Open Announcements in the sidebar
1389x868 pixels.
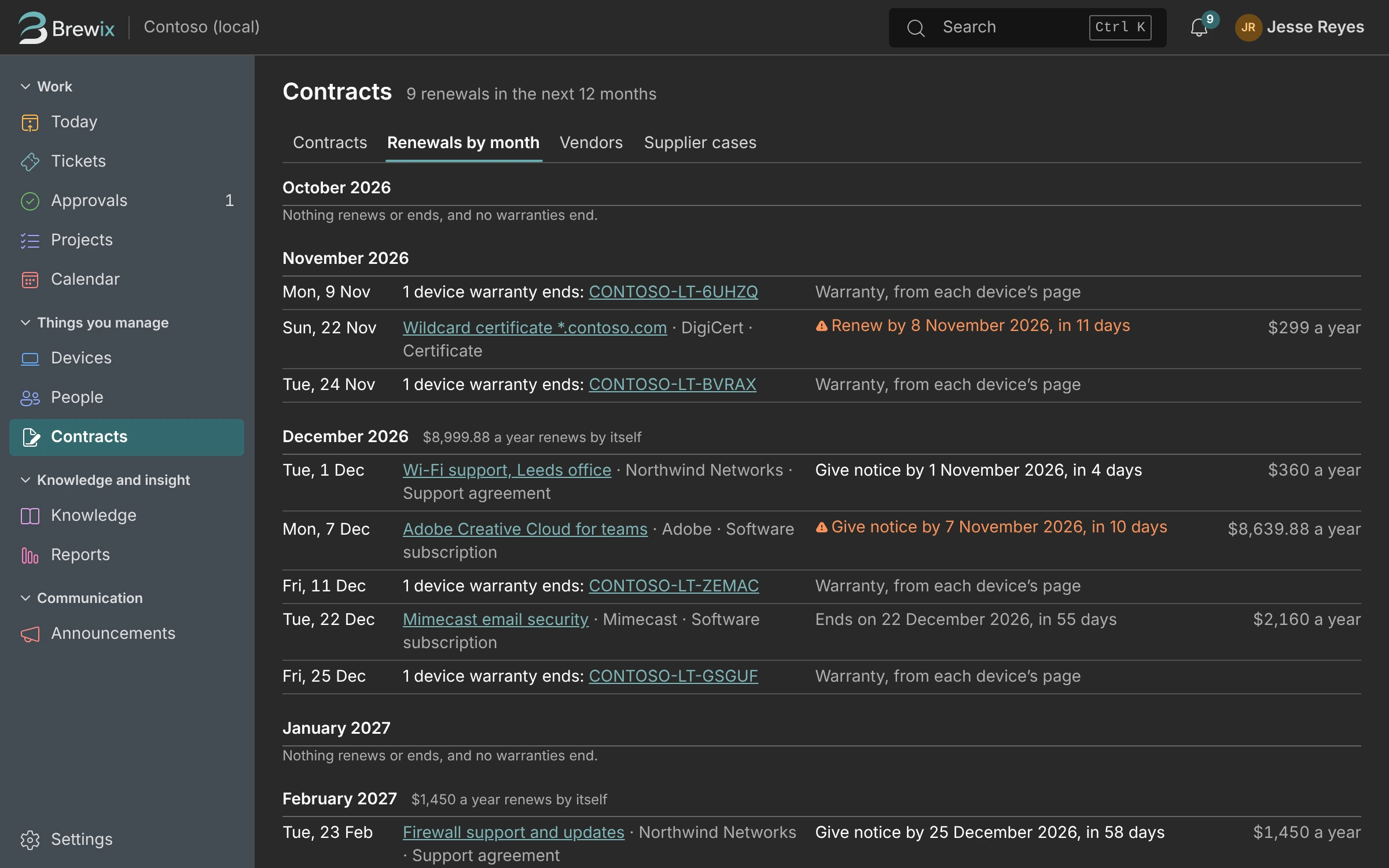[x=127, y=634]
